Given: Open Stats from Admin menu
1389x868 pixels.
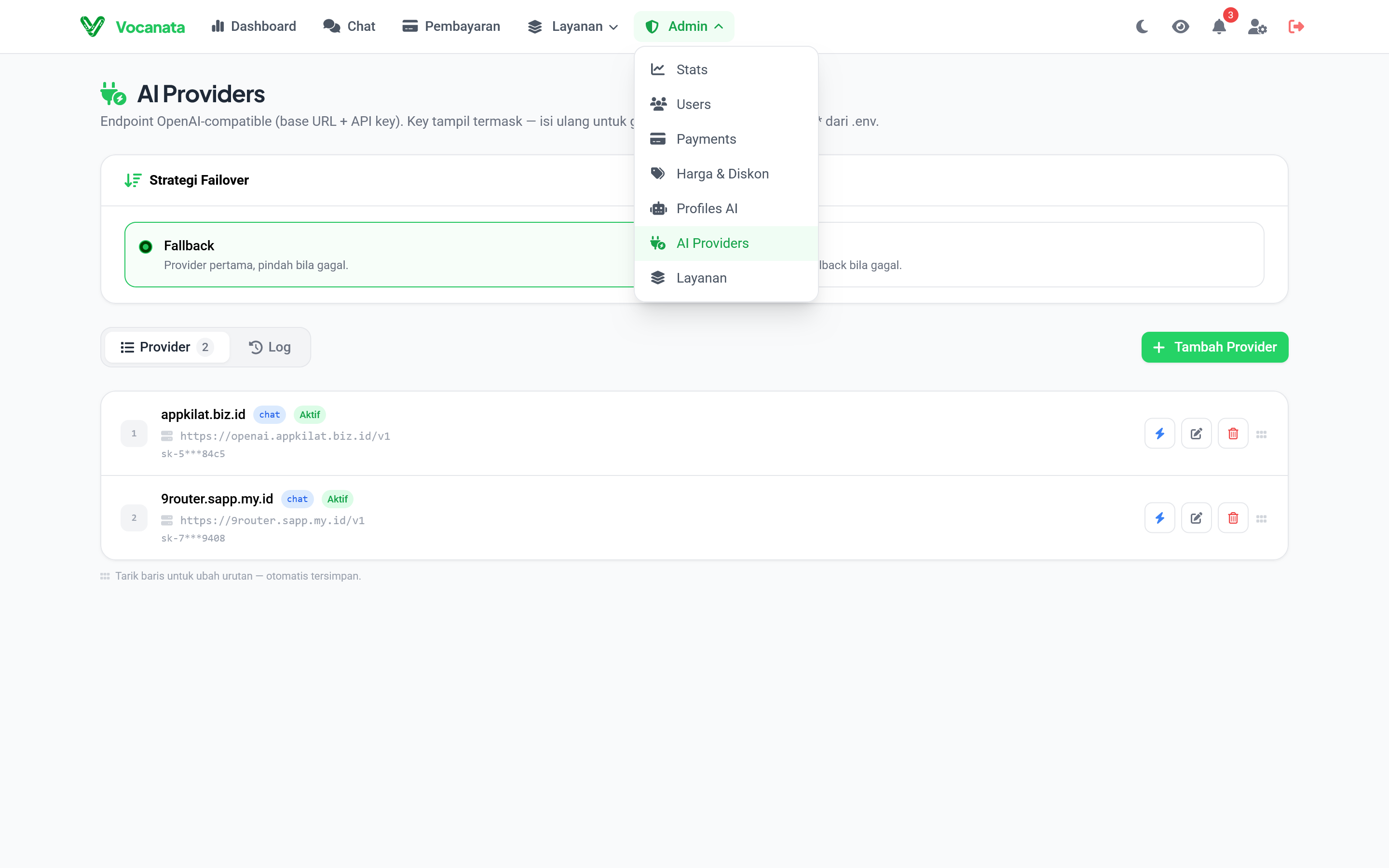Looking at the screenshot, I should [x=726, y=69].
